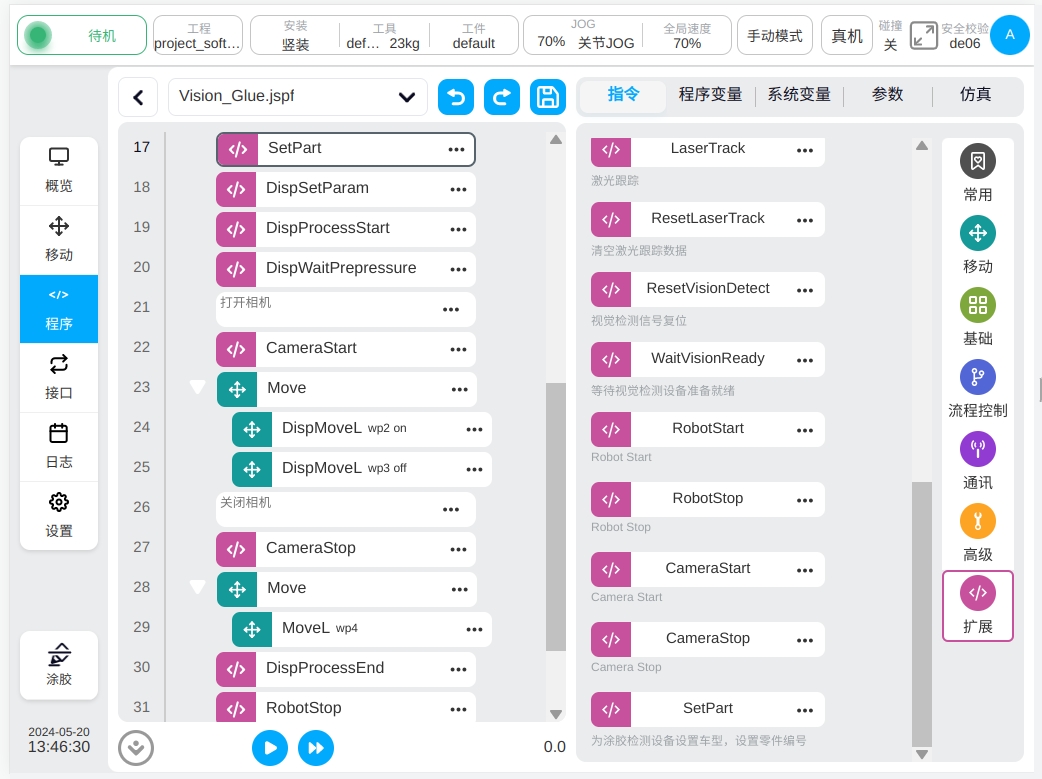Viewport: 1042px width, 779px height.
Task: Click the fullscreen expand icon
Action: (924, 36)
